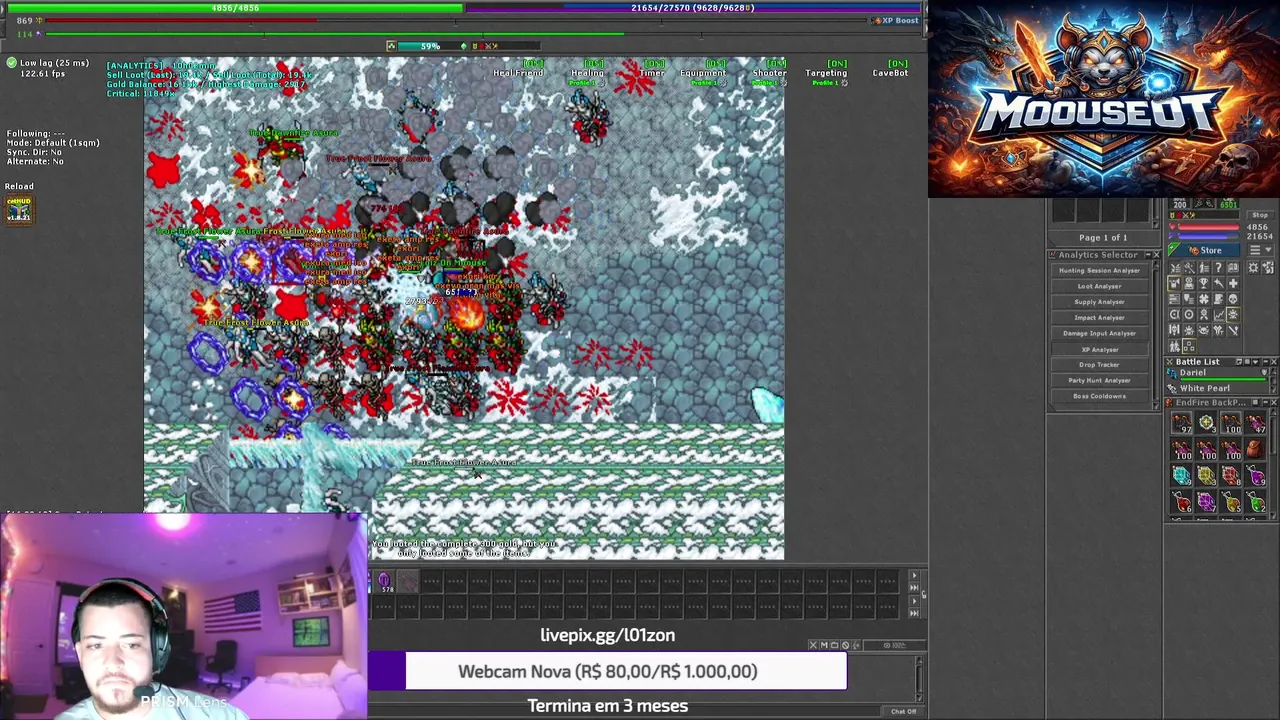
Task: Click the trophy icon in control panel
Action: click(x=1204, y=283)
